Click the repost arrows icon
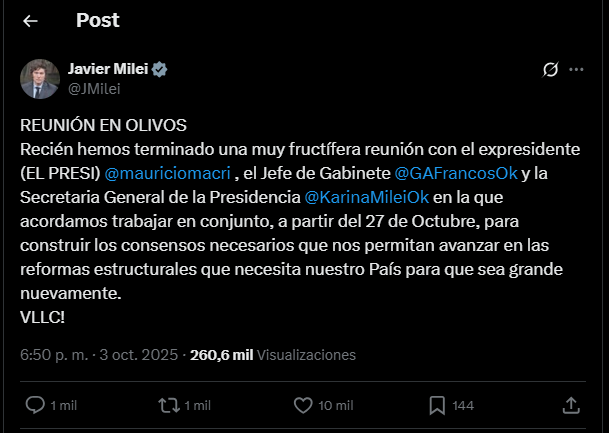The image size is (609, 433). click(170, 405)
